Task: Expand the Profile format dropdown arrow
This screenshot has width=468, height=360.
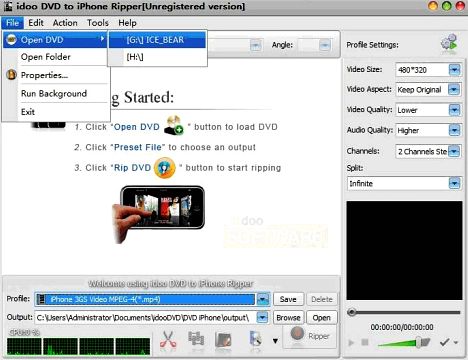Action: pyautogui.click(x=263, y=299)
